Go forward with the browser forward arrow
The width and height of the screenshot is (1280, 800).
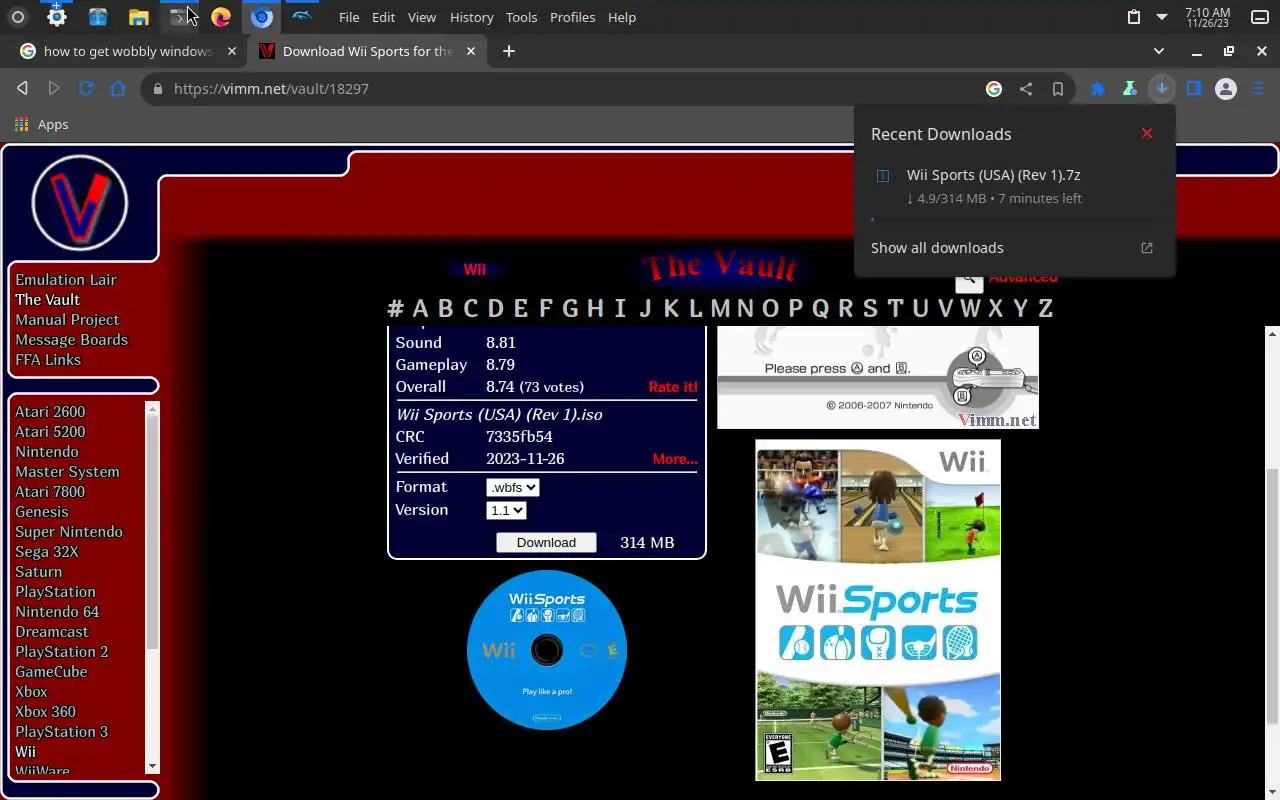[x=54, y=89]
